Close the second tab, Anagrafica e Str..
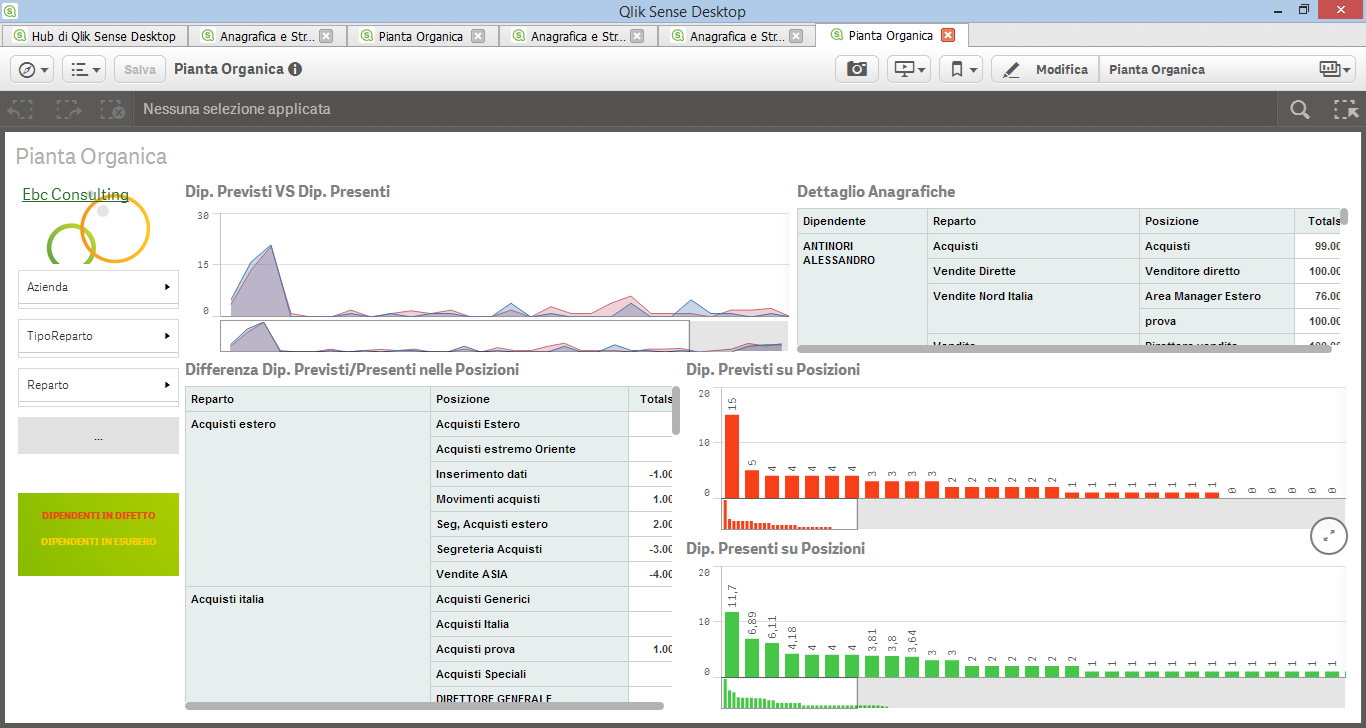This screenshot has height=728, width=1366. tap(325, 36)
